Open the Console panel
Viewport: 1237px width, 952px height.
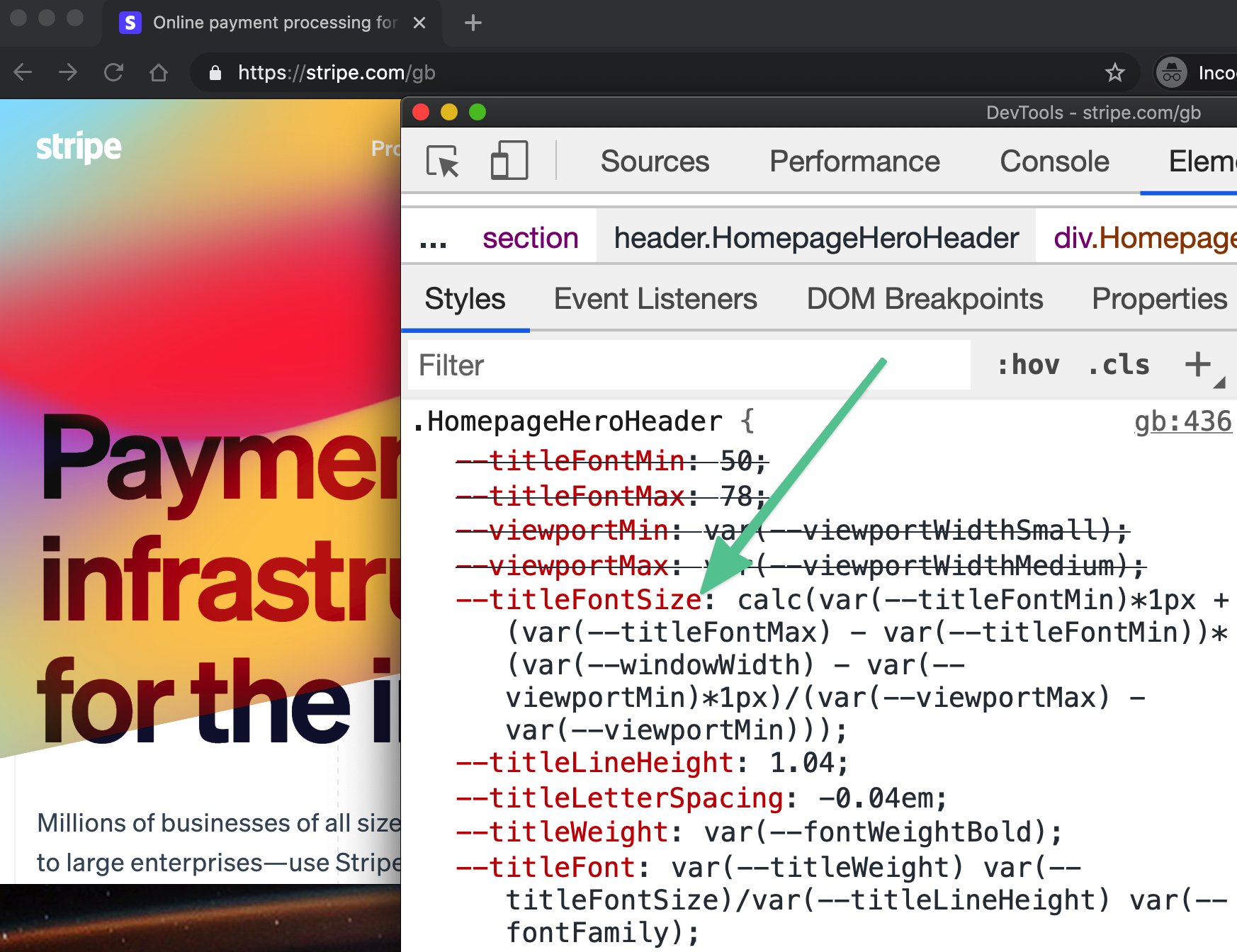[x=1054, y=161]
